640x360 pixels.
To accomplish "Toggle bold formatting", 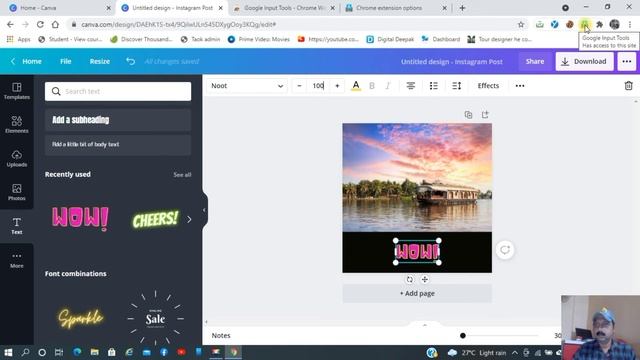I will pyautogui.click(x=372, y=86).
